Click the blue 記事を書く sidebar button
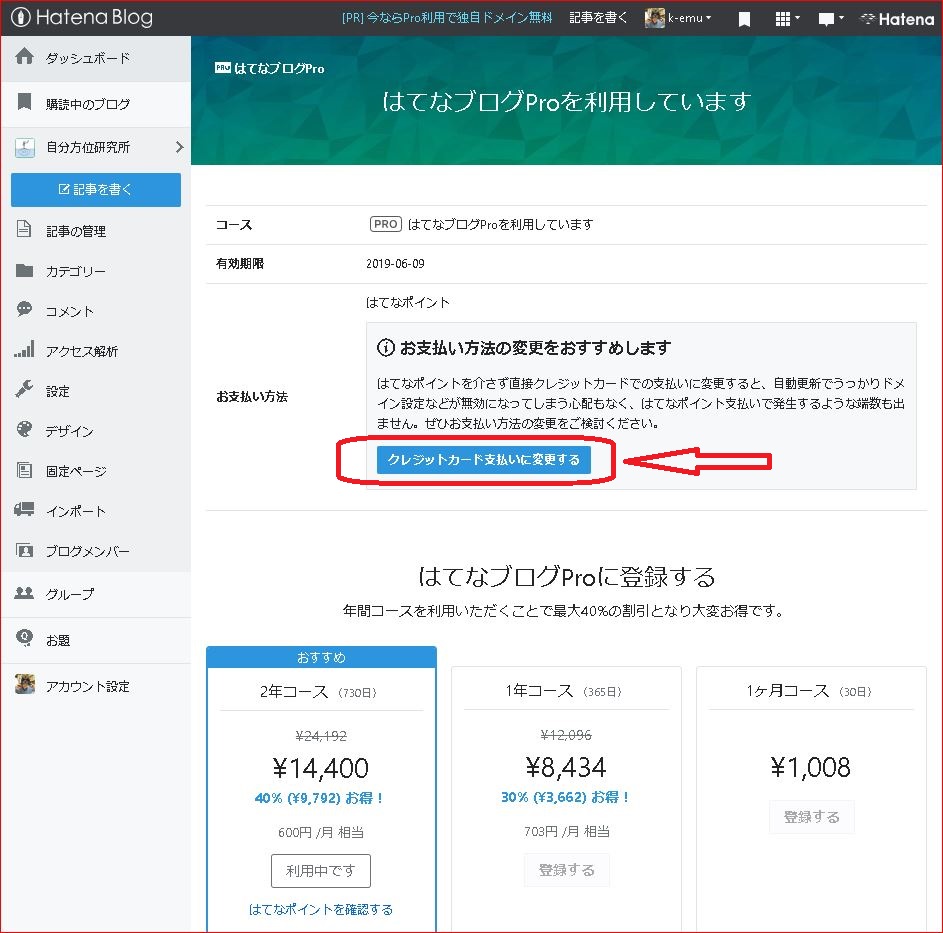 [x=96, y=189]
